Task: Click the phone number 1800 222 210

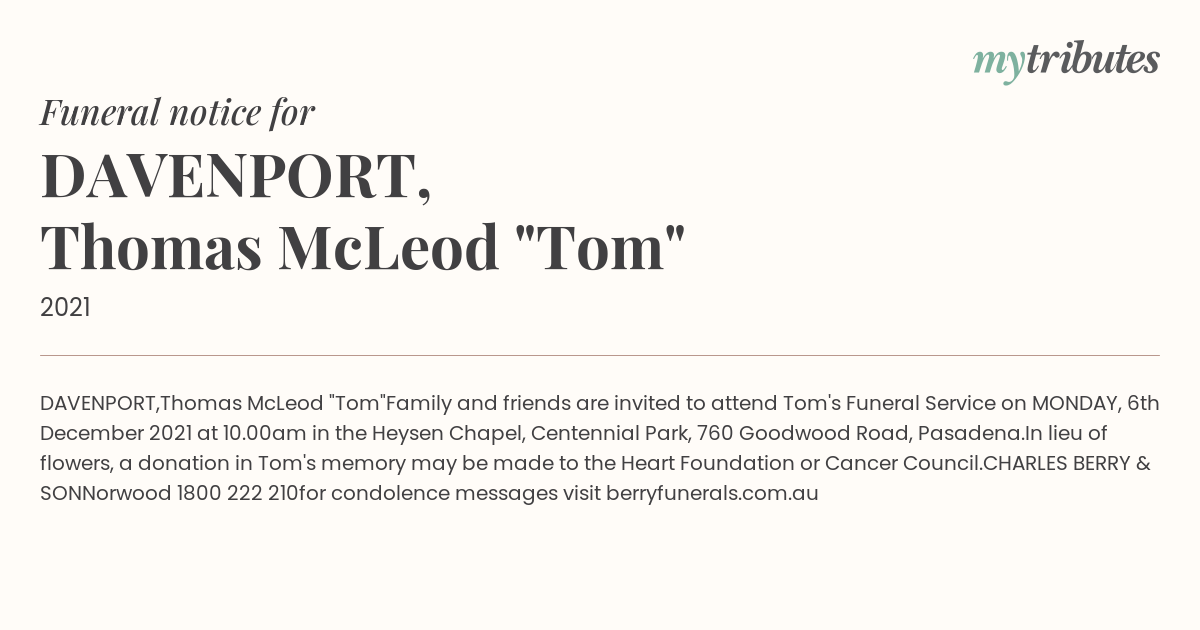Action: 235,493
